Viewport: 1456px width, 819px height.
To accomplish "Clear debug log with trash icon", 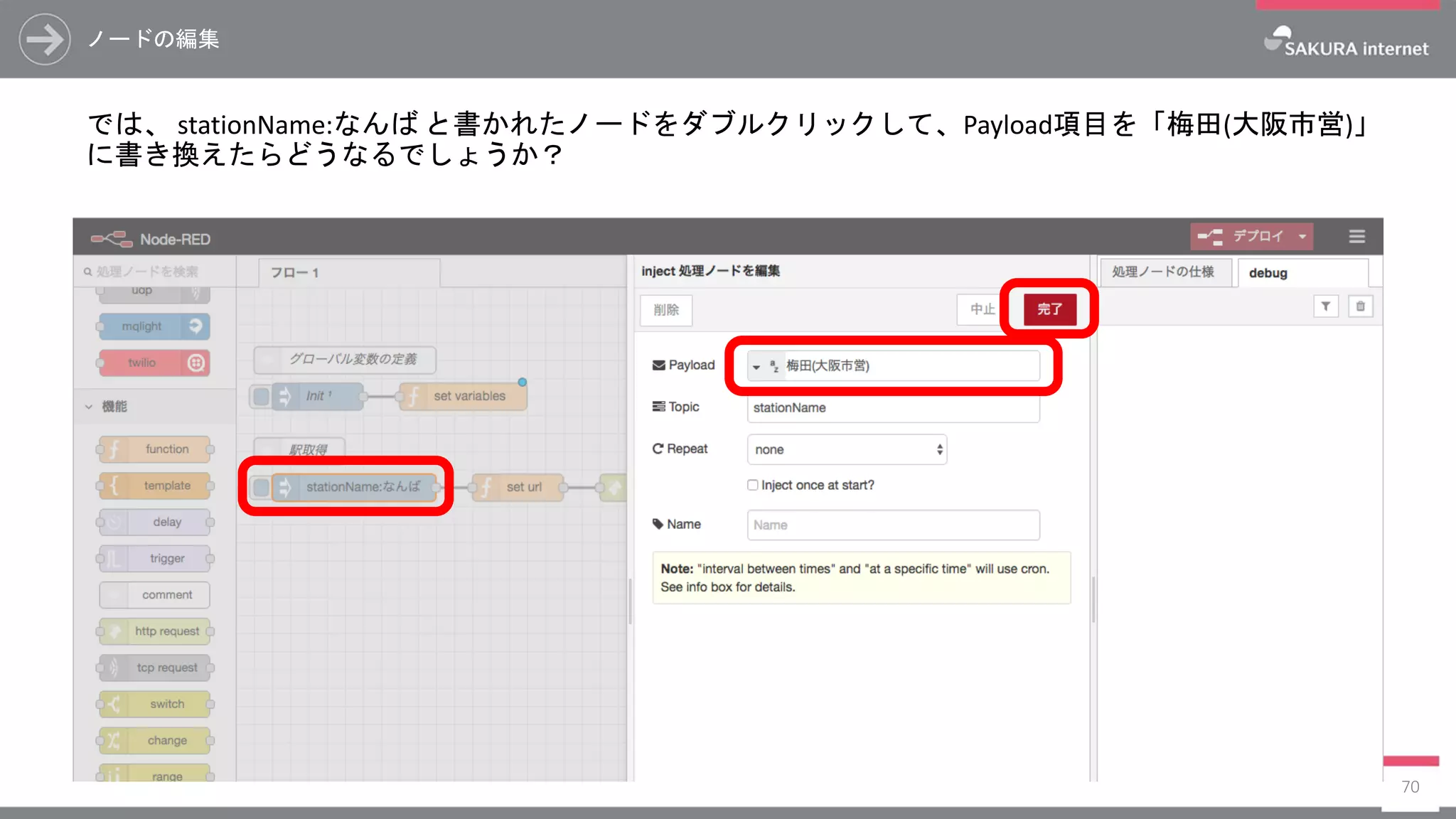I will 1360,306.
